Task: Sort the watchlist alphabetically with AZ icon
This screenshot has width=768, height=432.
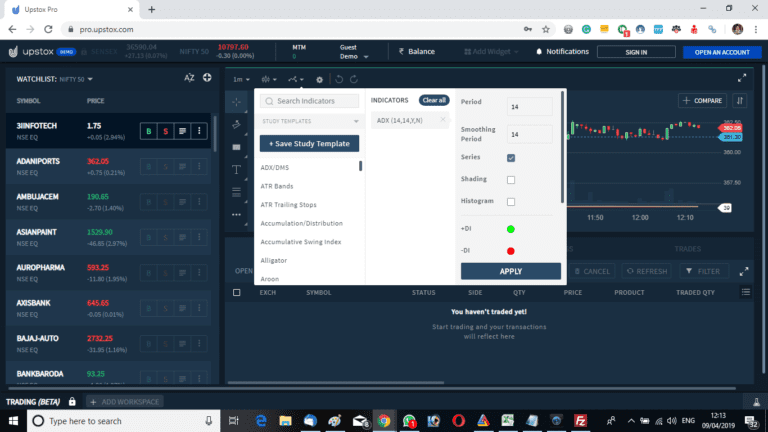Action: 190,77
